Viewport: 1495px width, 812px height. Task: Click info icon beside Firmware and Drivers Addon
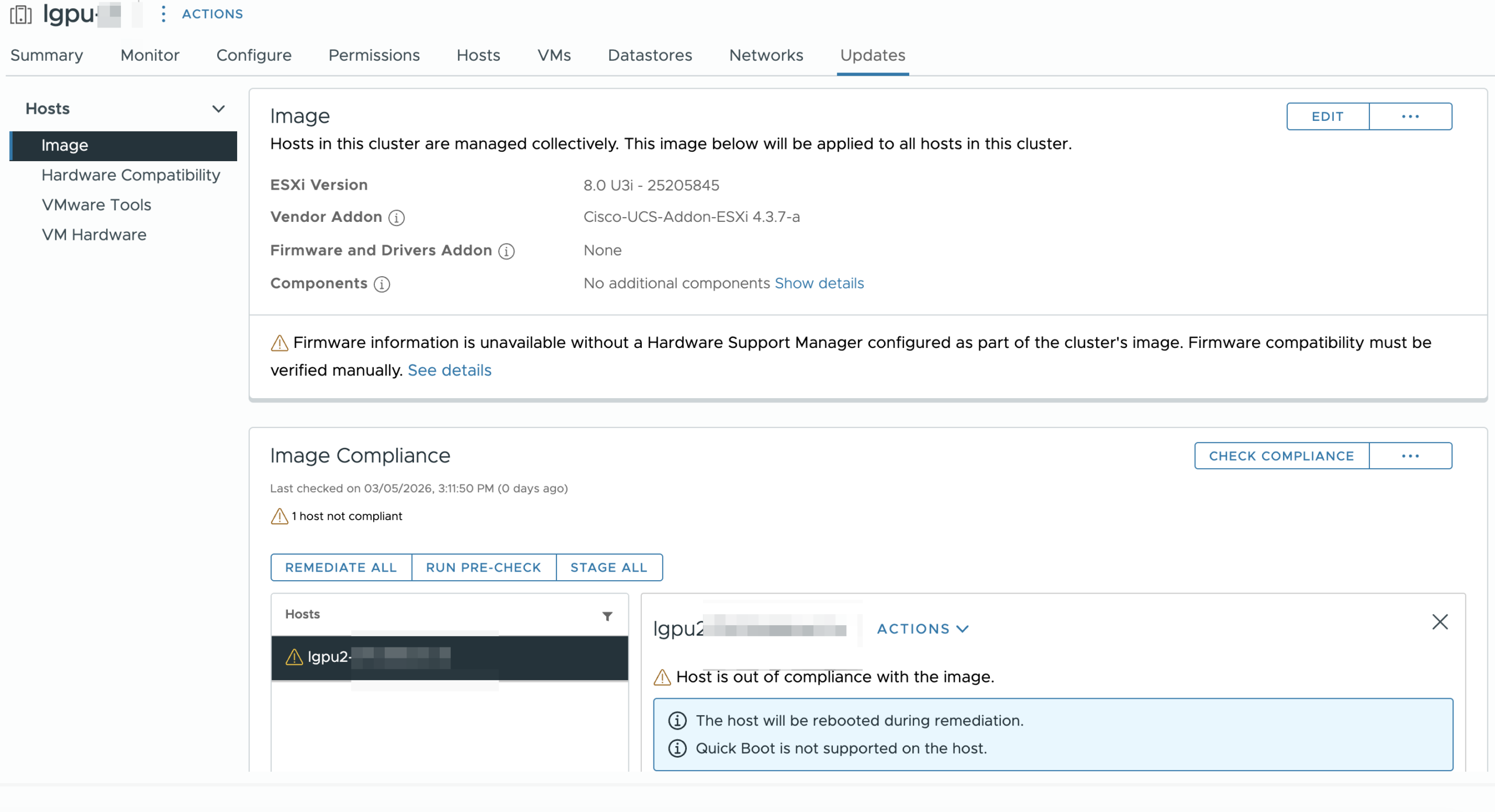[506, 251]
